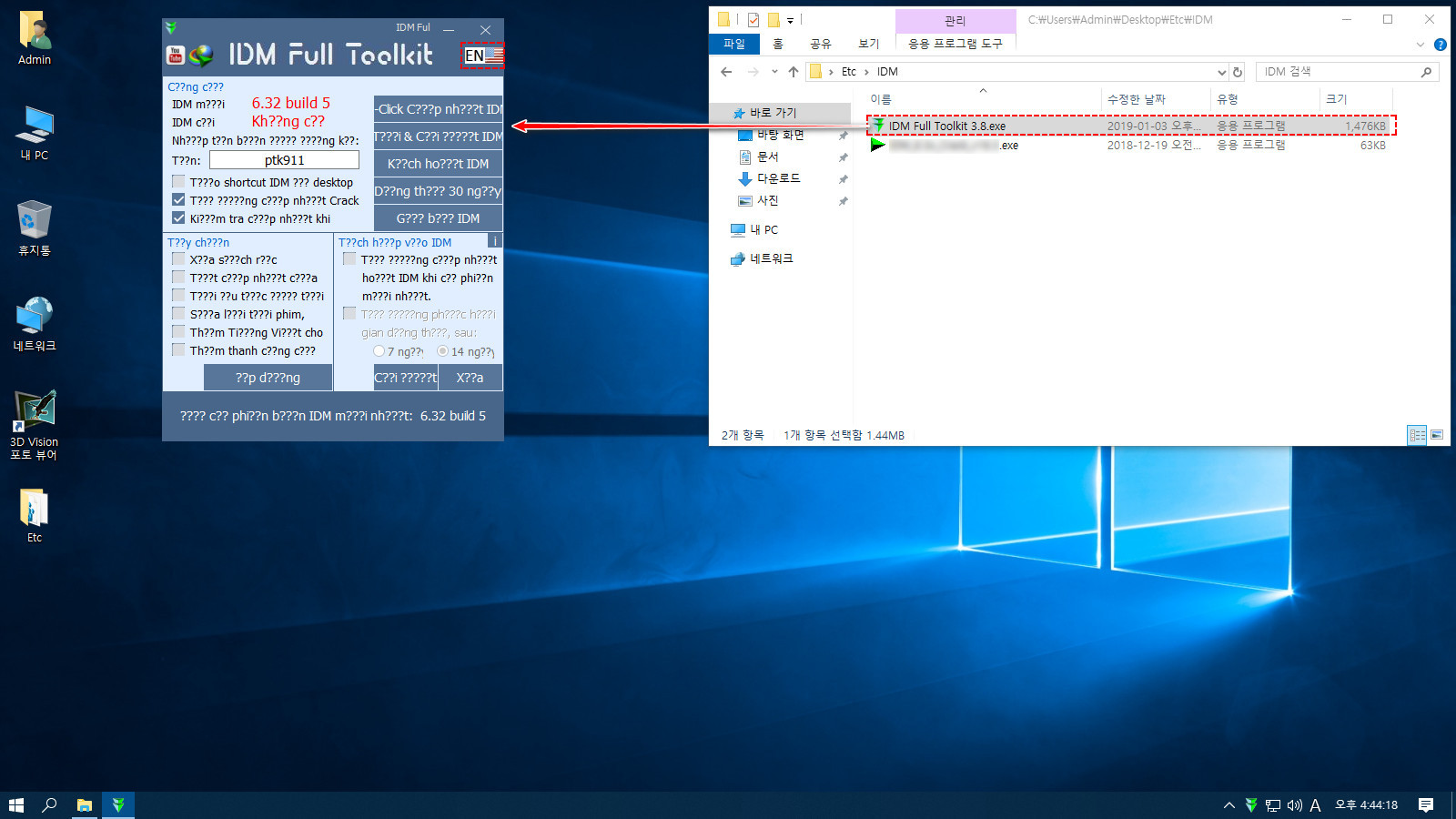Open the address bar history dropdown
Image resolution: width=1456 pixels, height=819 pixels.
(x=1221, y=72)
